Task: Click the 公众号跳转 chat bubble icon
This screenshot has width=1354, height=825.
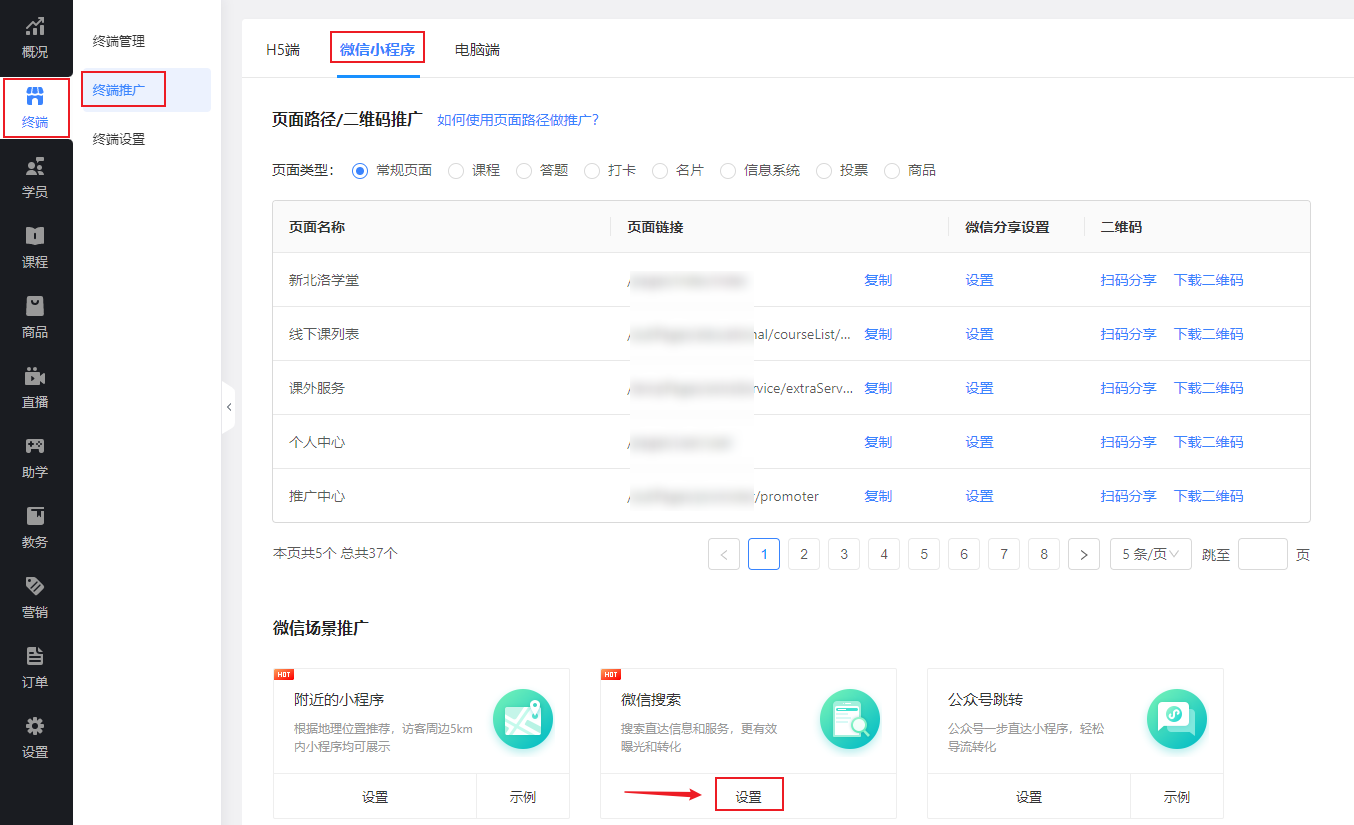Action: pos(1177,720)
